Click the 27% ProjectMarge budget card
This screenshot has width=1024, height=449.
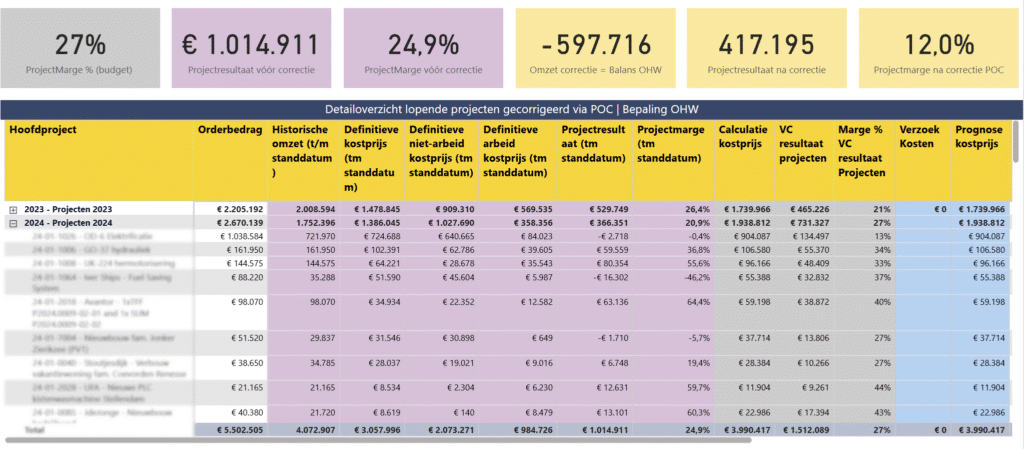coord(80,48)
